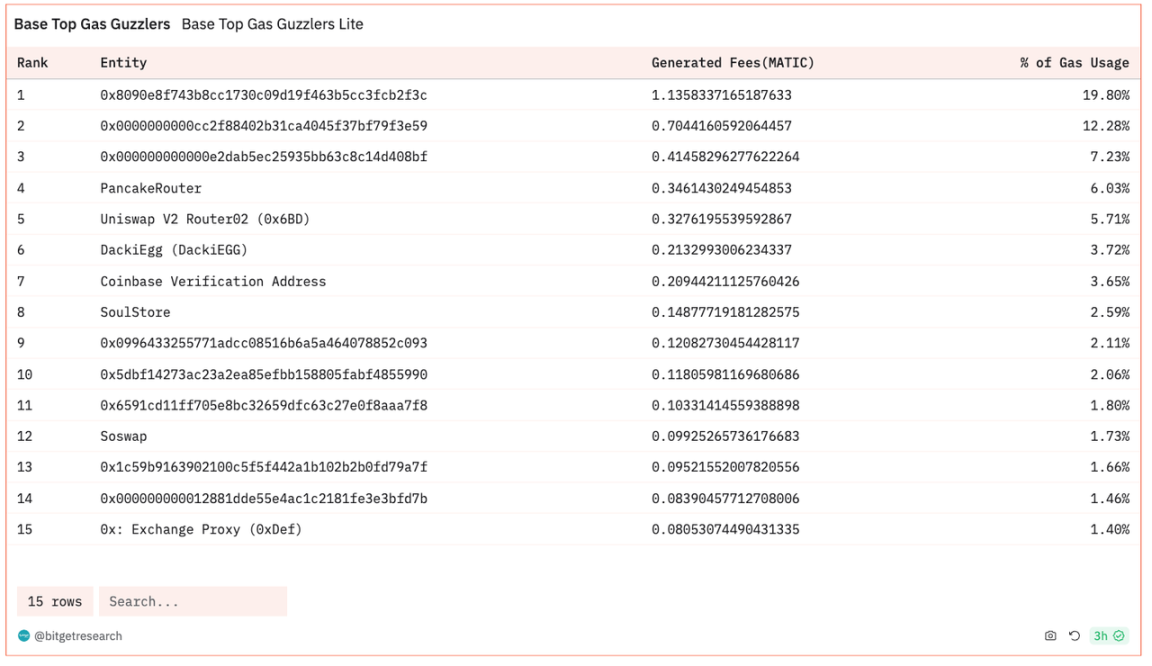Select DackiEgg (DackiEGG) entity cell
1152x666 pixels.
(x=173, y=250)
